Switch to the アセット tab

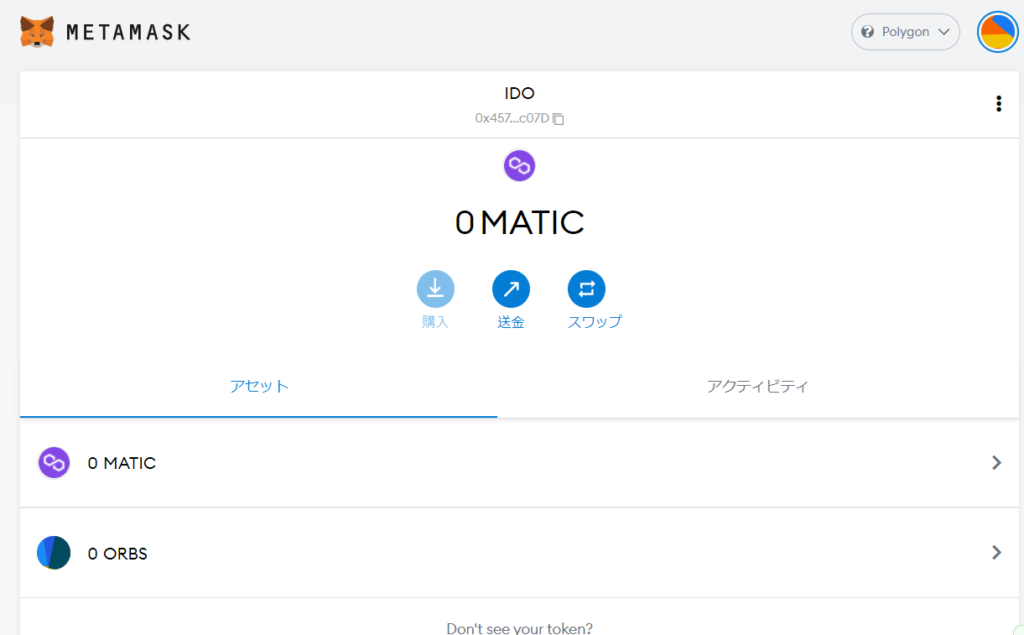[259, 386]
